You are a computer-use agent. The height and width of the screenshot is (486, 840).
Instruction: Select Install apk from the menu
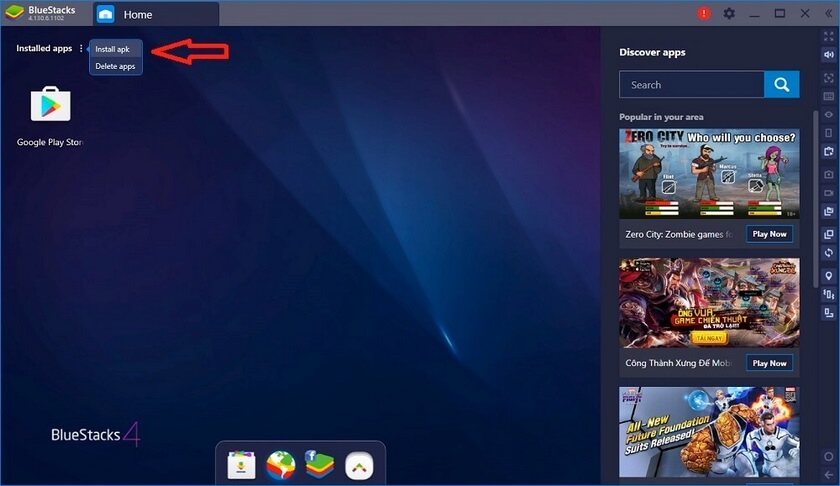(x=112, y=49)
